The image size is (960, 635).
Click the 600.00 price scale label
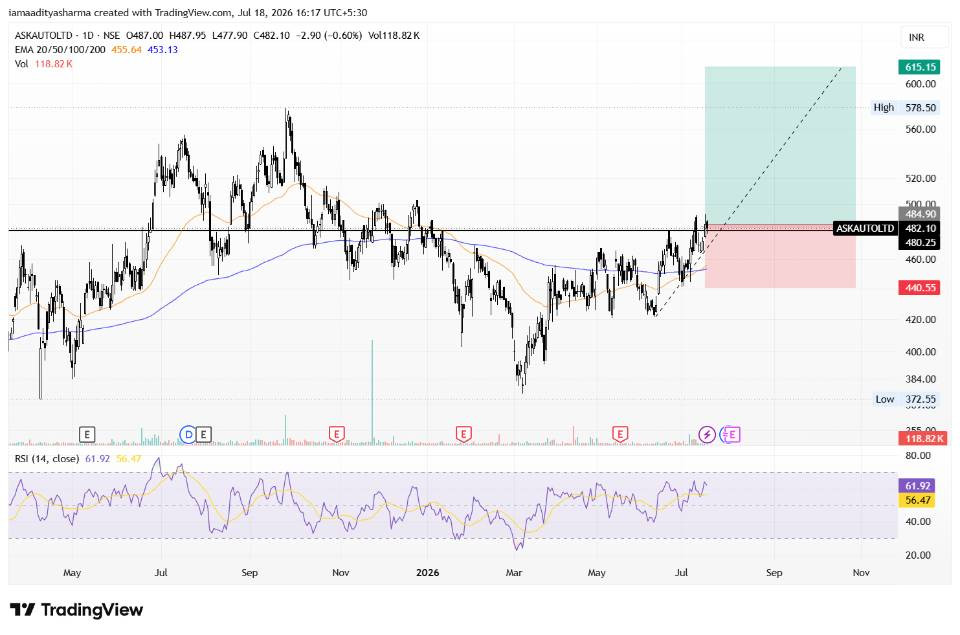tap(921, 84)
